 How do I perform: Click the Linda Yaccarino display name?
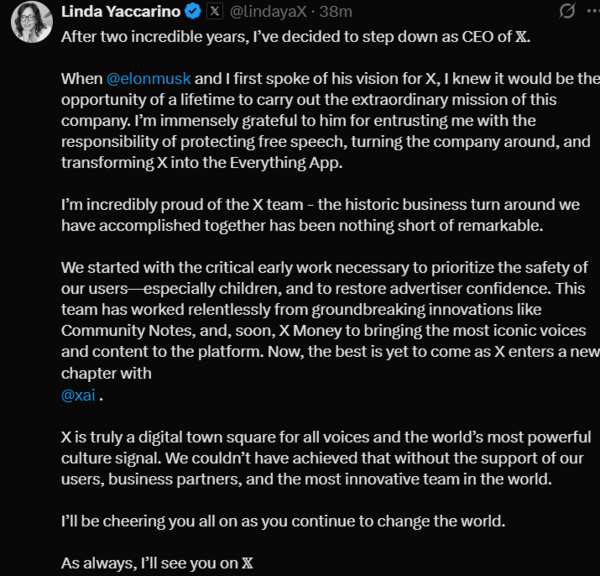tap(121, 12)
